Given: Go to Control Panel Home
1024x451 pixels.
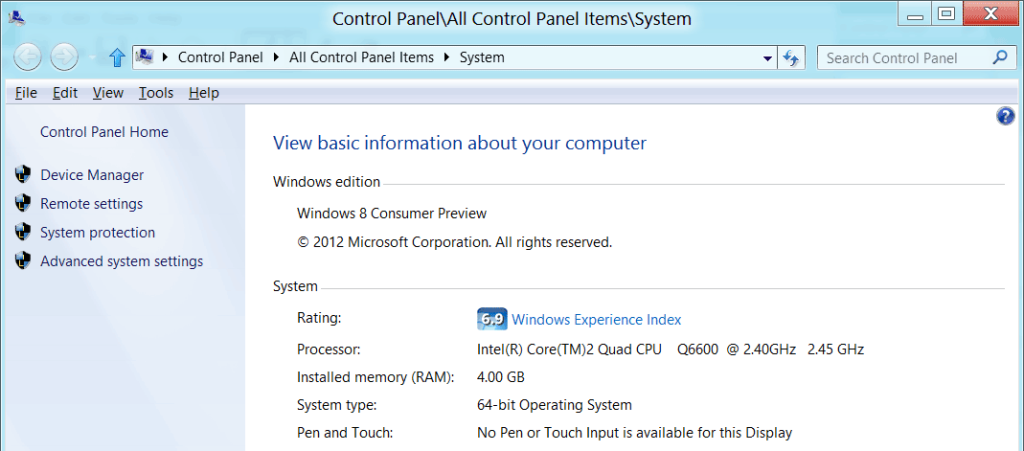Looking at the screenshot, I should click(x=104, y=132).
